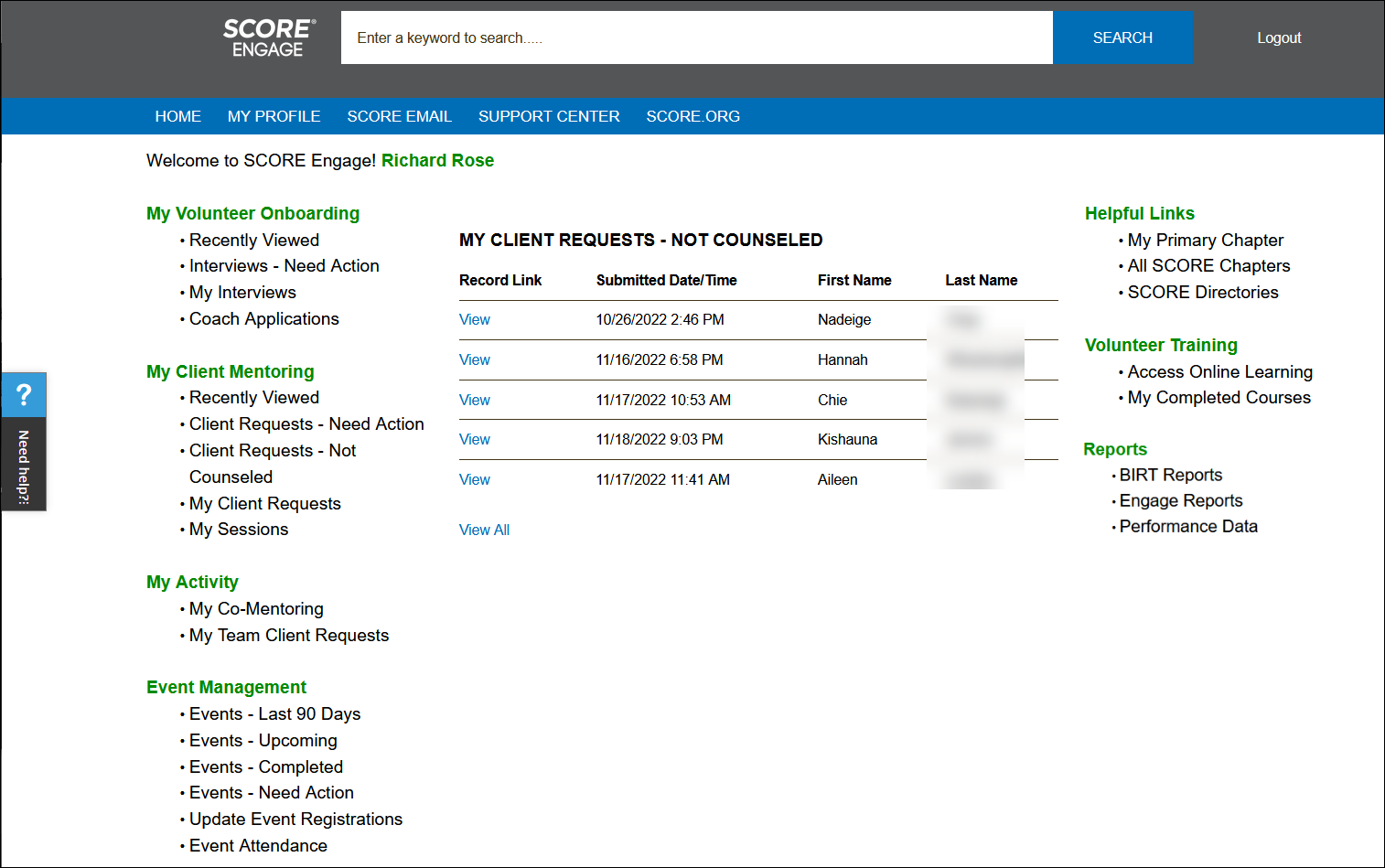The image size is (1385, 868).
Task: Focus the keyword search field
Action: [696, 38]
